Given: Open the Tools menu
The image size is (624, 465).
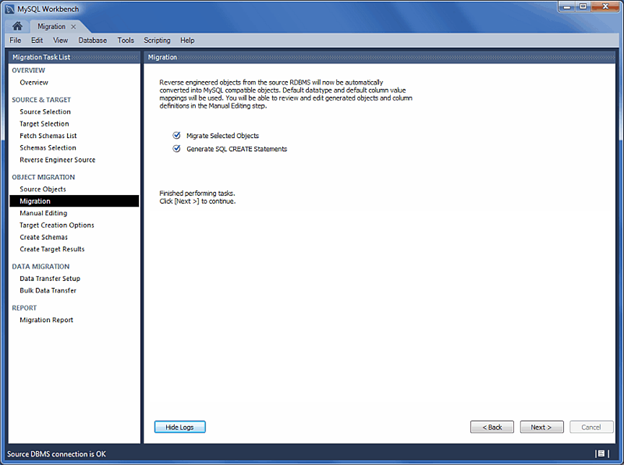Looking at the screenshot, I should coord(125,40).
